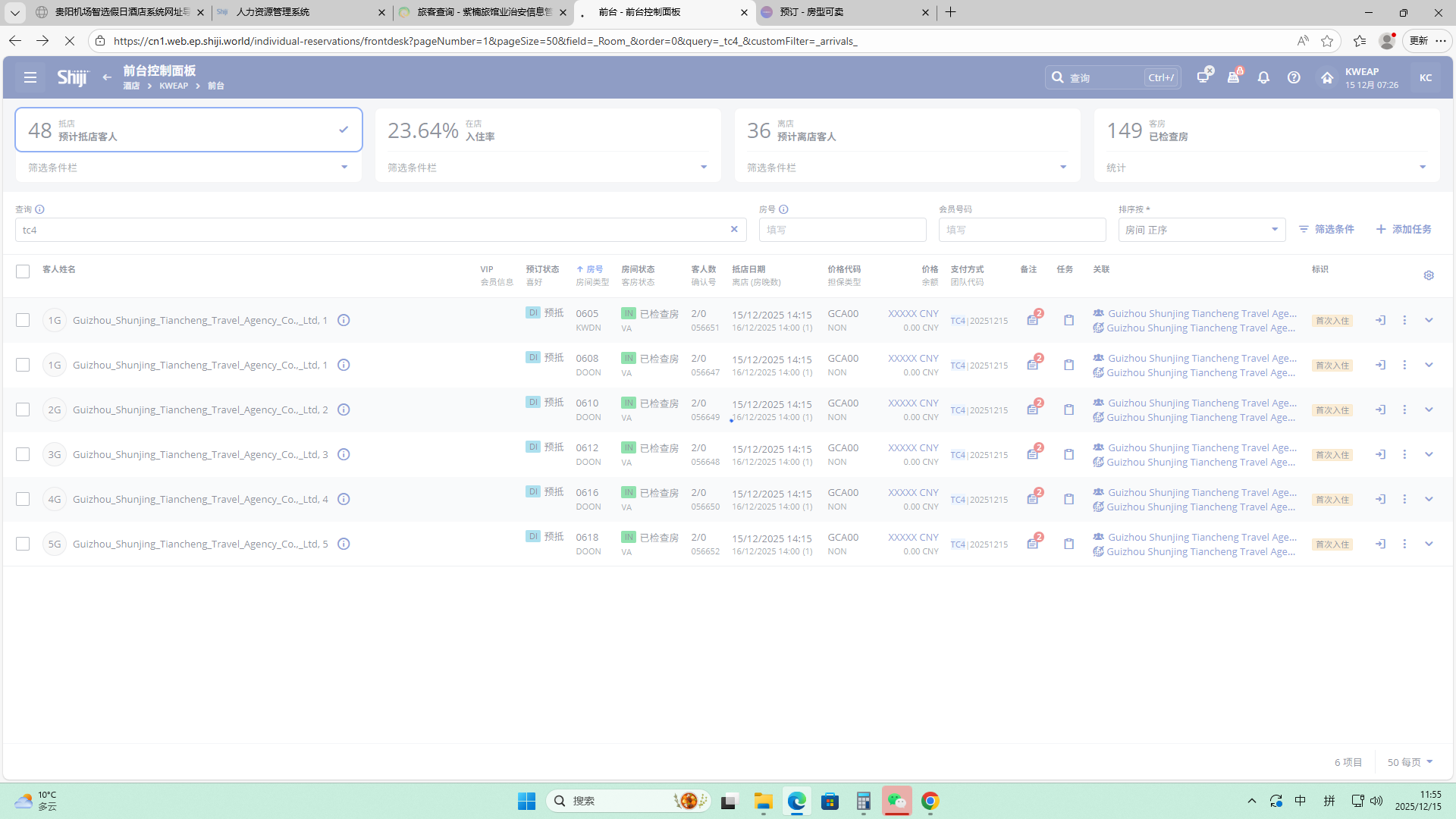Click the home icon in header
The height and width of the screenshot is (819, 1456).
(x=1327, y=77)
